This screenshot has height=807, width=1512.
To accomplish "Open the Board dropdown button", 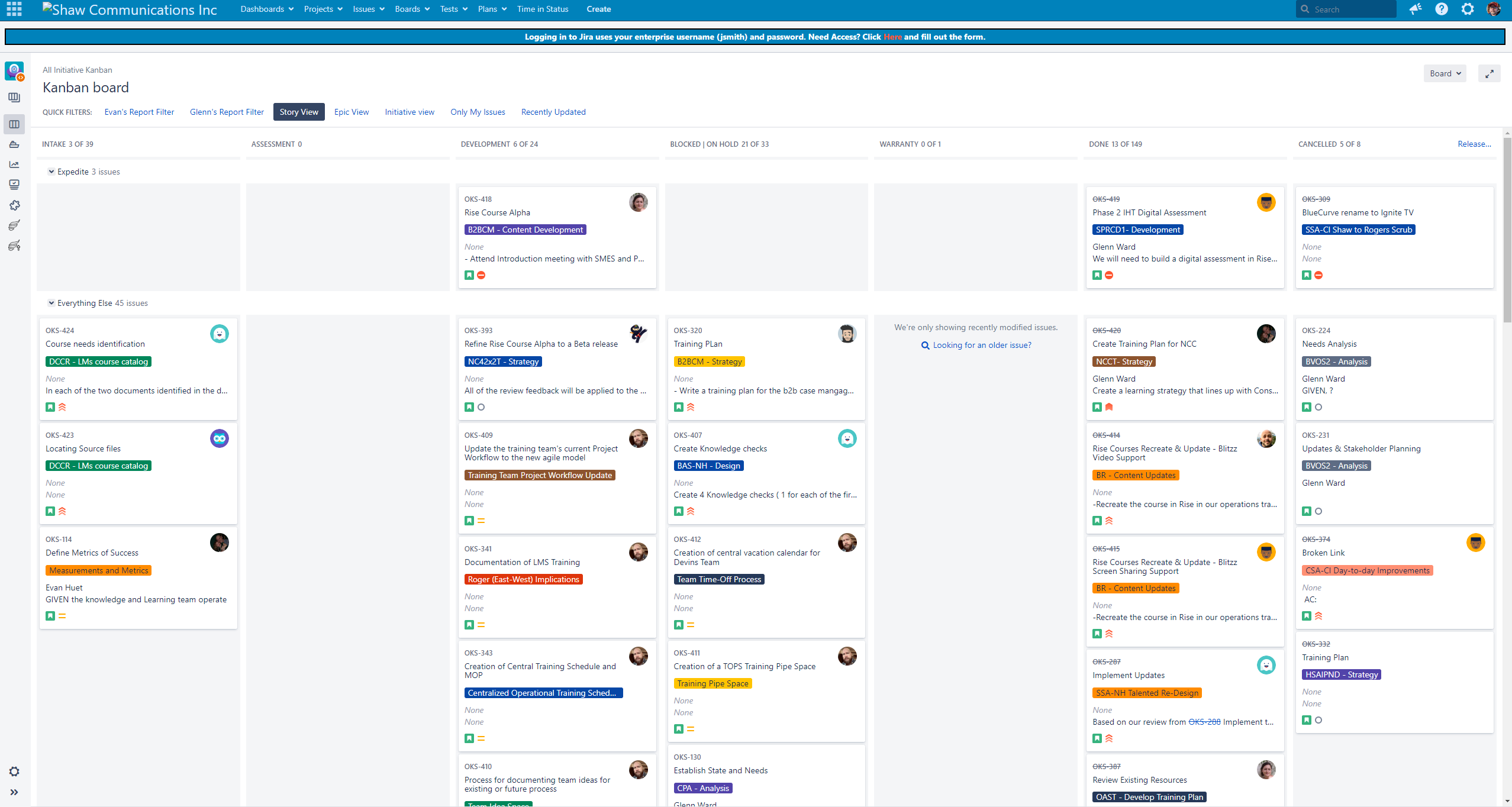I will 1445,73.
